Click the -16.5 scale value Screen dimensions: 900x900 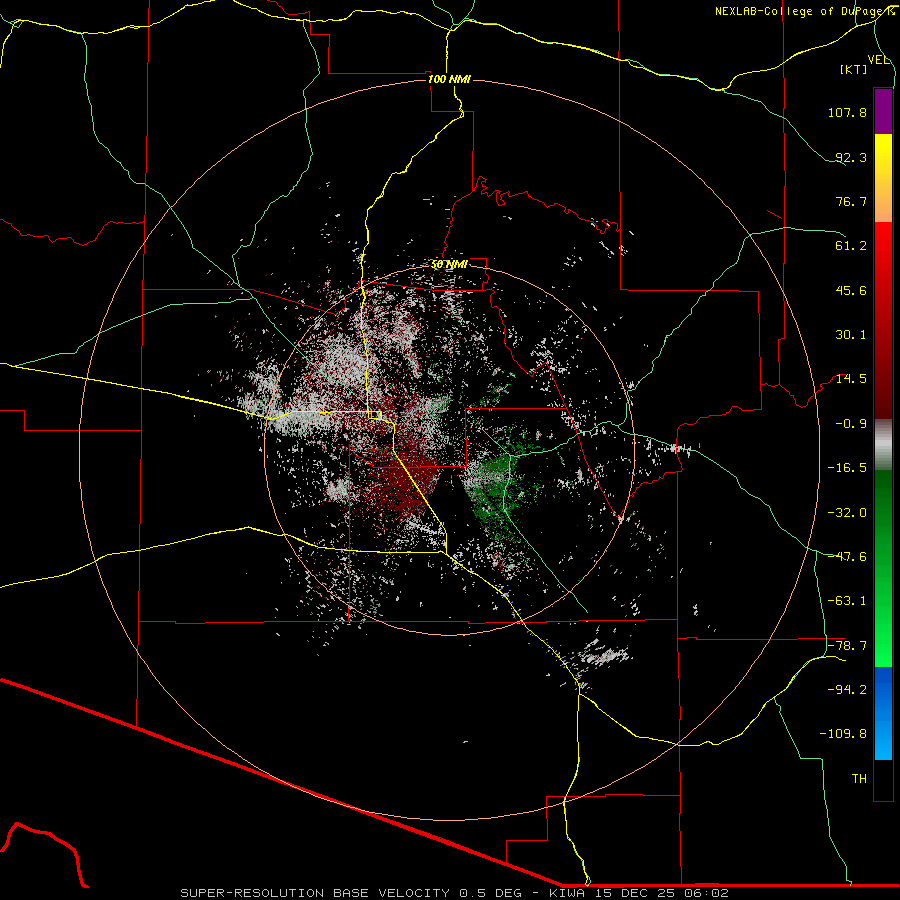point(847,468)
